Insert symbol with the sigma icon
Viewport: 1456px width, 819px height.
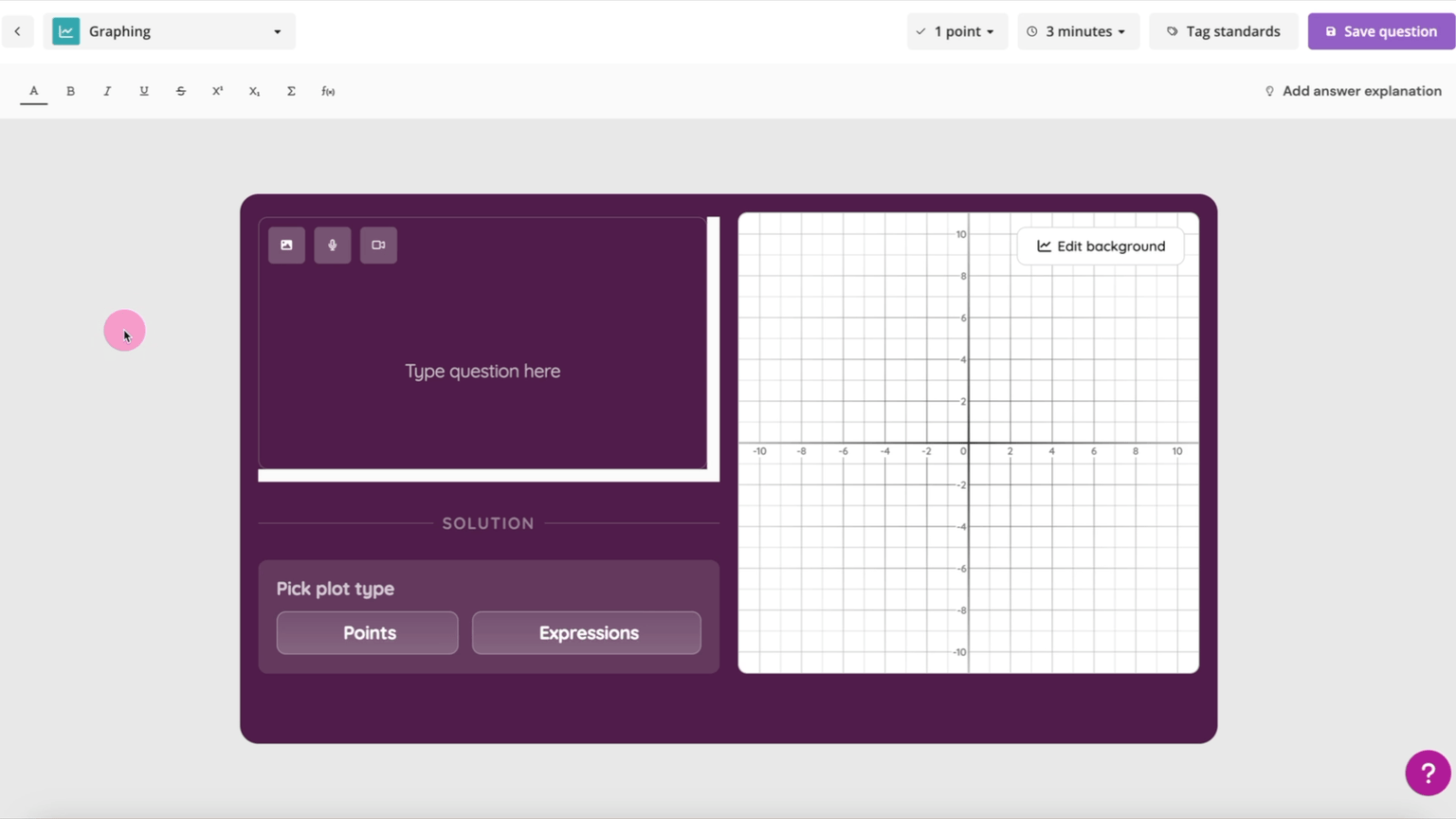(291, 92)
